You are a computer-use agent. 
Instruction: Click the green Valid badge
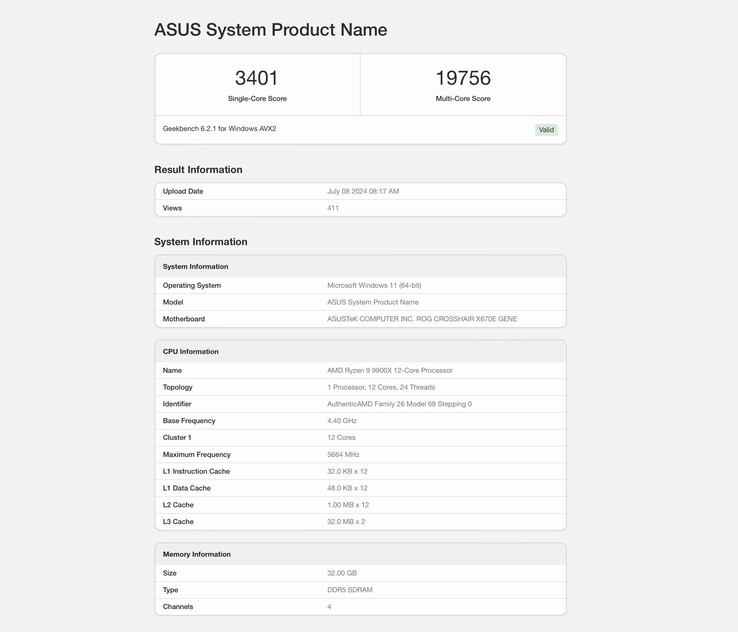click(x=546, y=129)
